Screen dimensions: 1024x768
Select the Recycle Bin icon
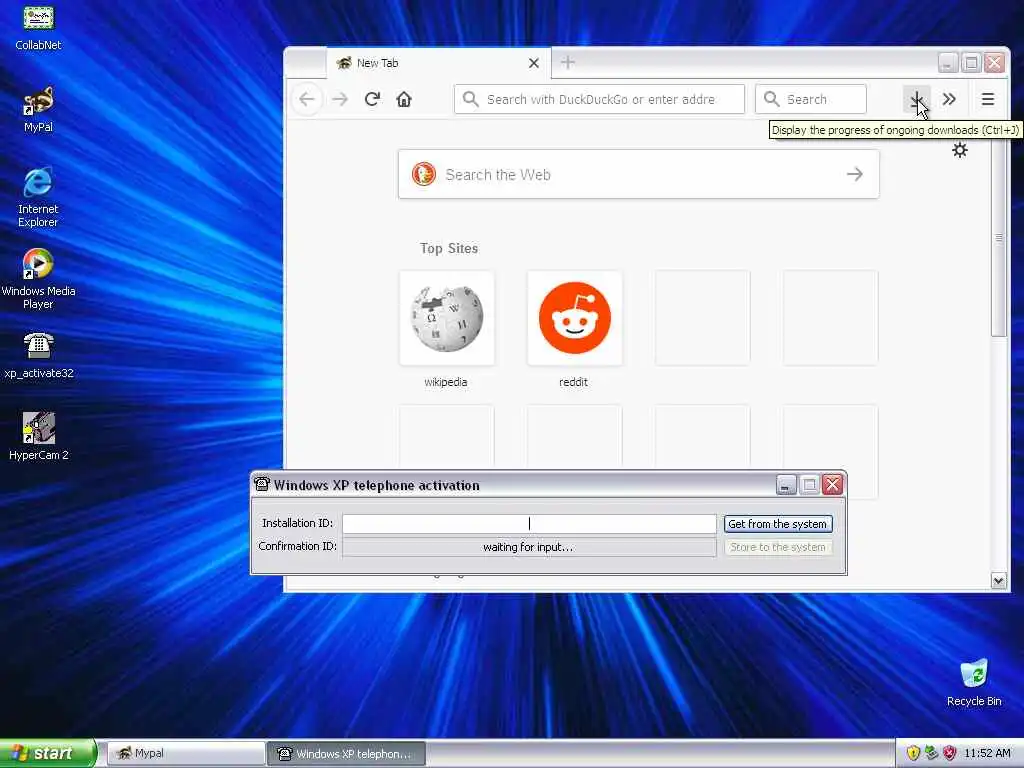coord(974,682)
